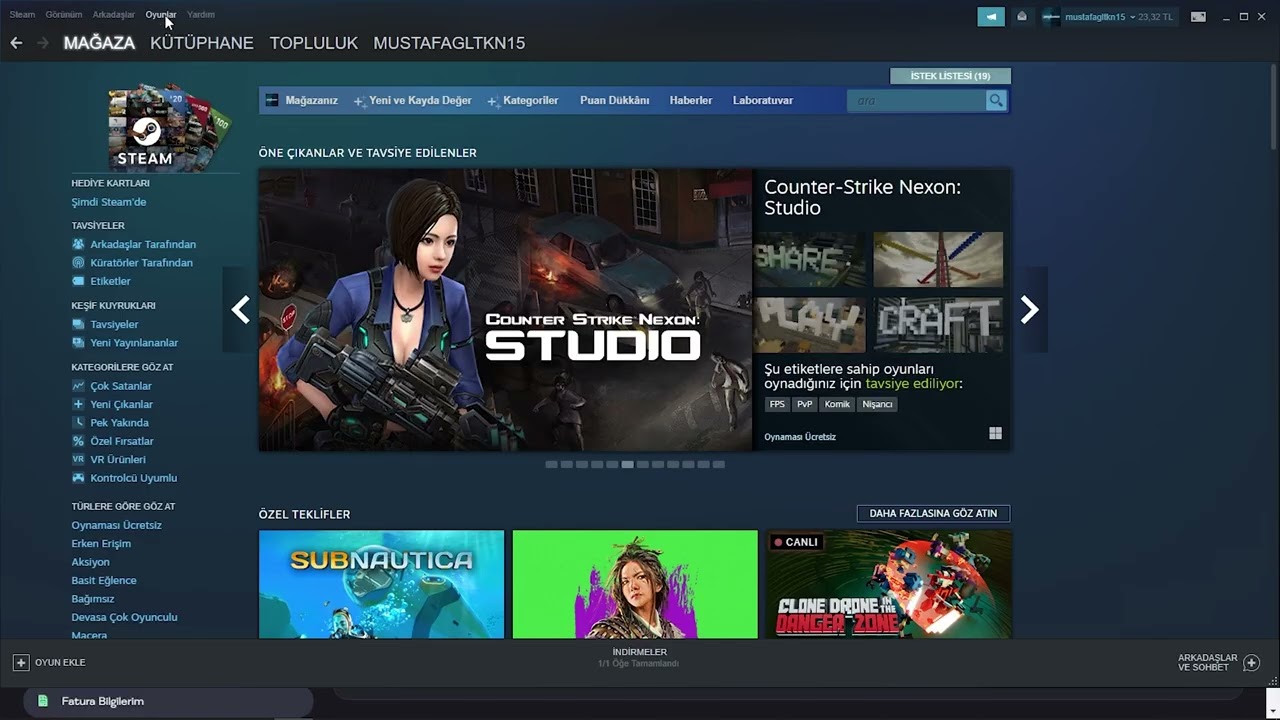
Task: Go forward with the right arrow
Action: [x=43, y=43]
